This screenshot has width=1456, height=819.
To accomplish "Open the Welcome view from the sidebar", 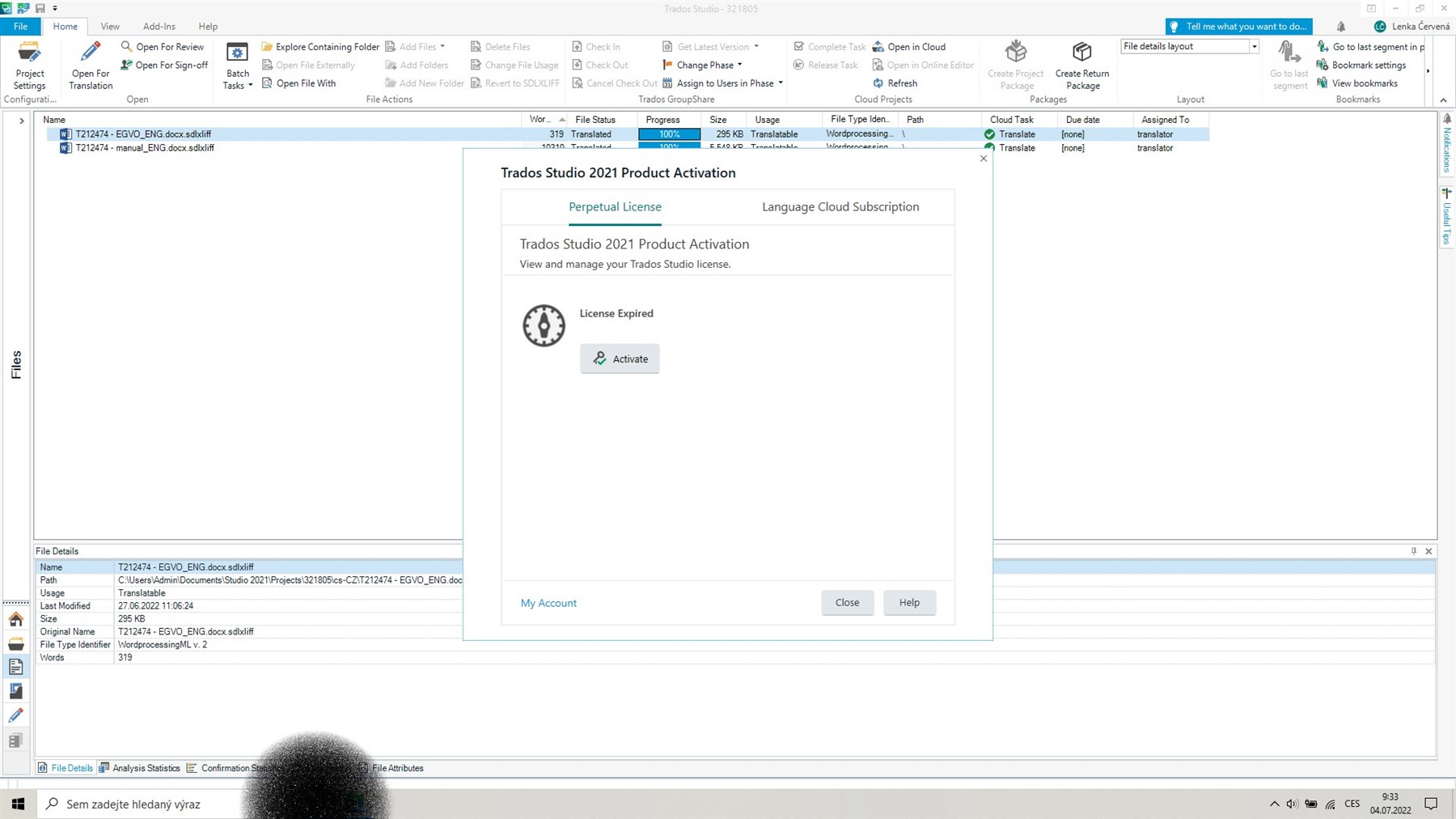I will [16, 619].
